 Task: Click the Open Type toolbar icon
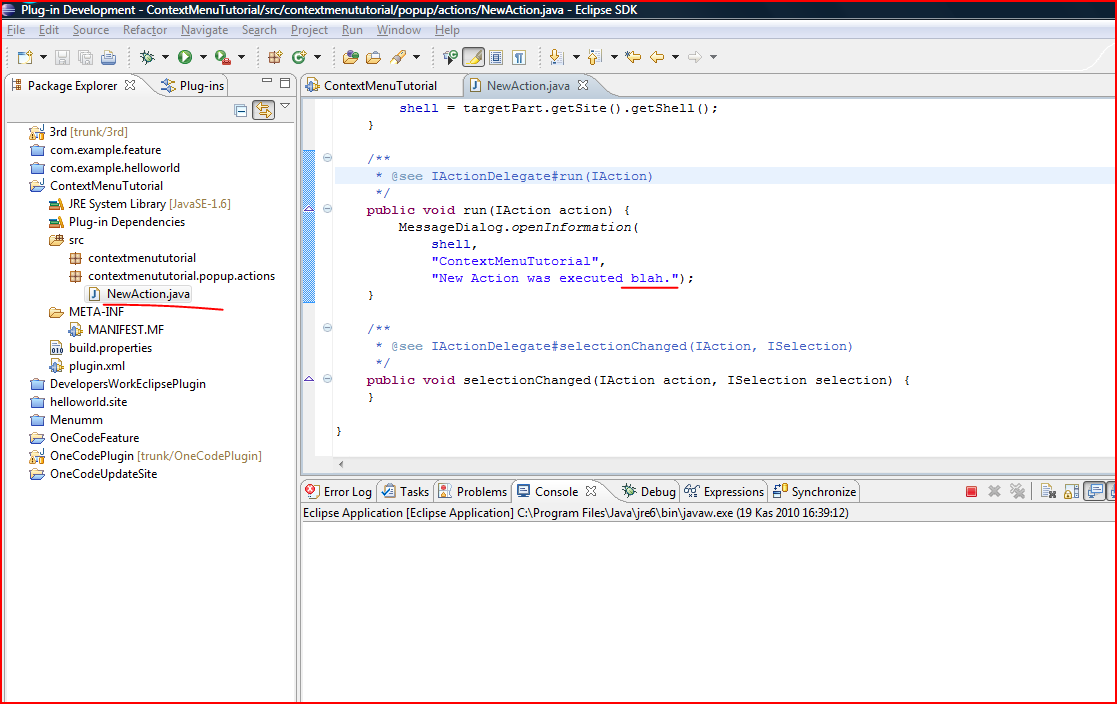coord(350,57)
